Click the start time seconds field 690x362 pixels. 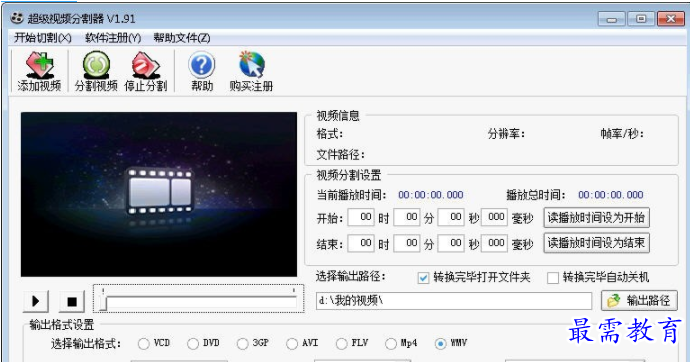451,217
